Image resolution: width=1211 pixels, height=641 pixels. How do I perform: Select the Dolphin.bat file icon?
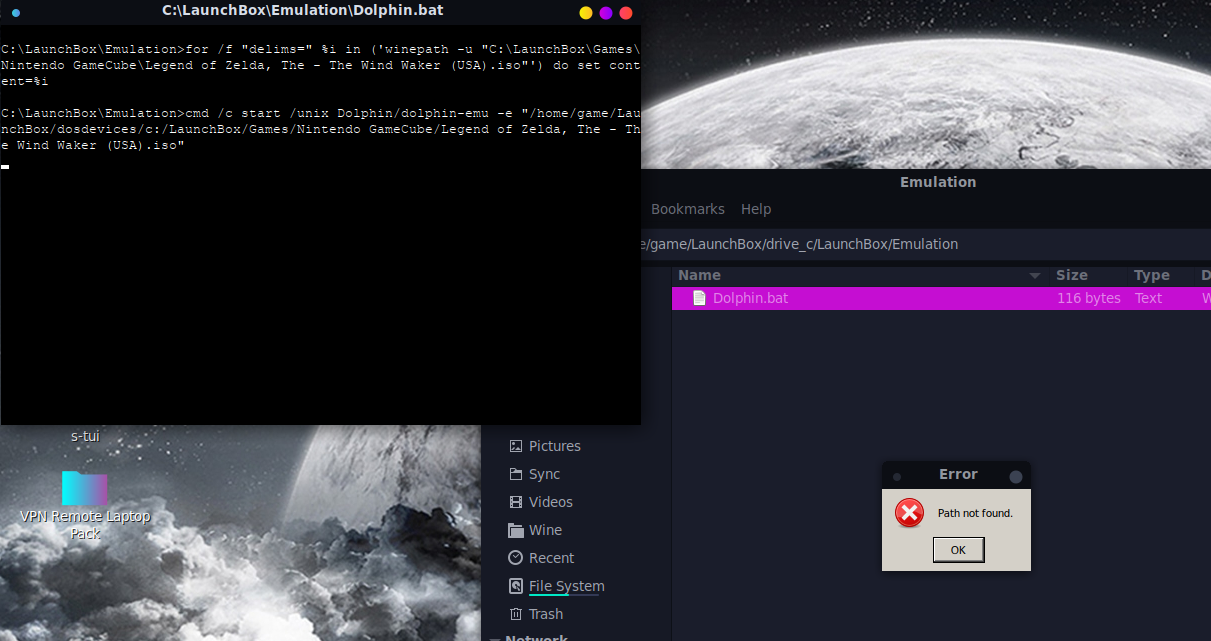click(x=699, y=298)
